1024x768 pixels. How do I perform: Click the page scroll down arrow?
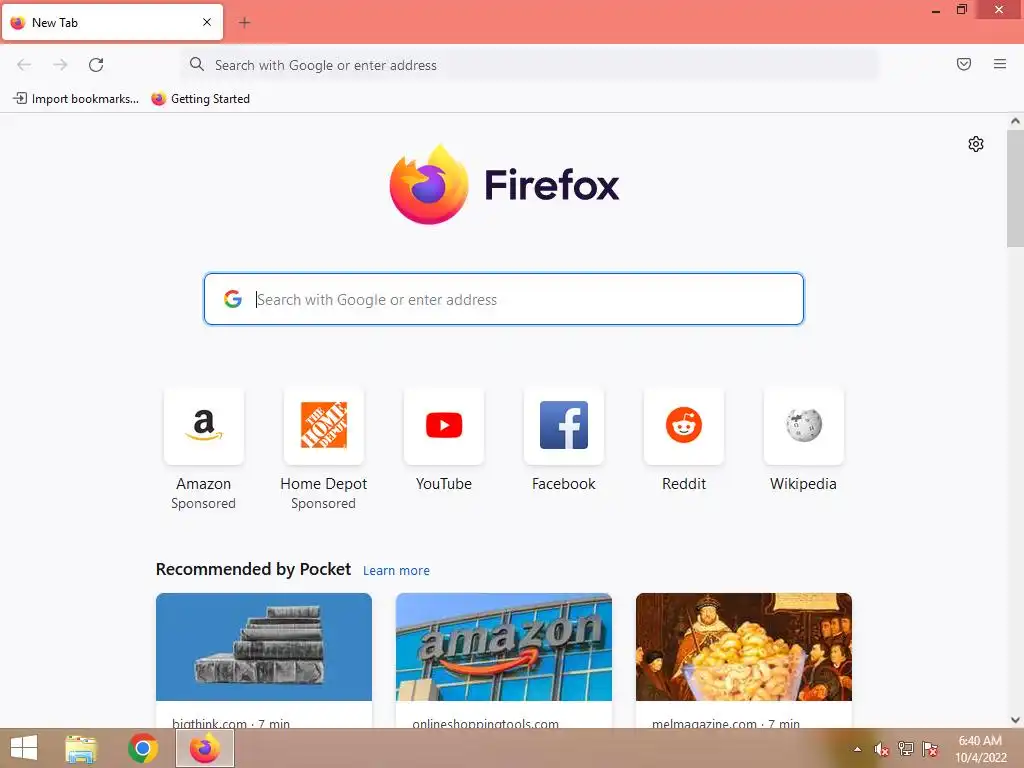point(1015,720)
